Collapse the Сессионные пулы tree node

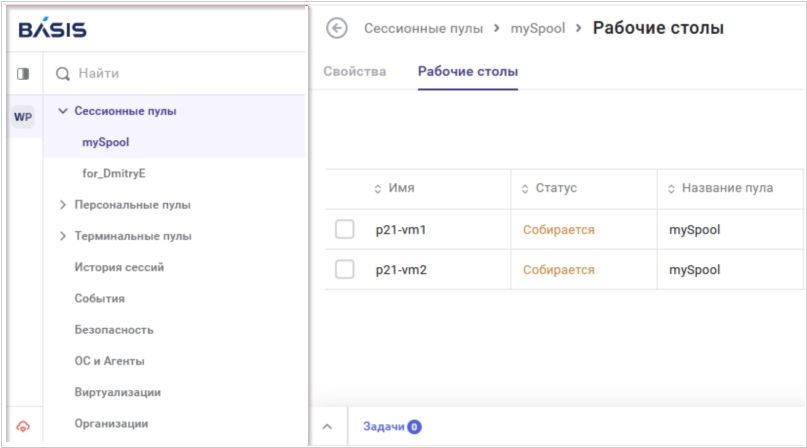coord(63,111)
